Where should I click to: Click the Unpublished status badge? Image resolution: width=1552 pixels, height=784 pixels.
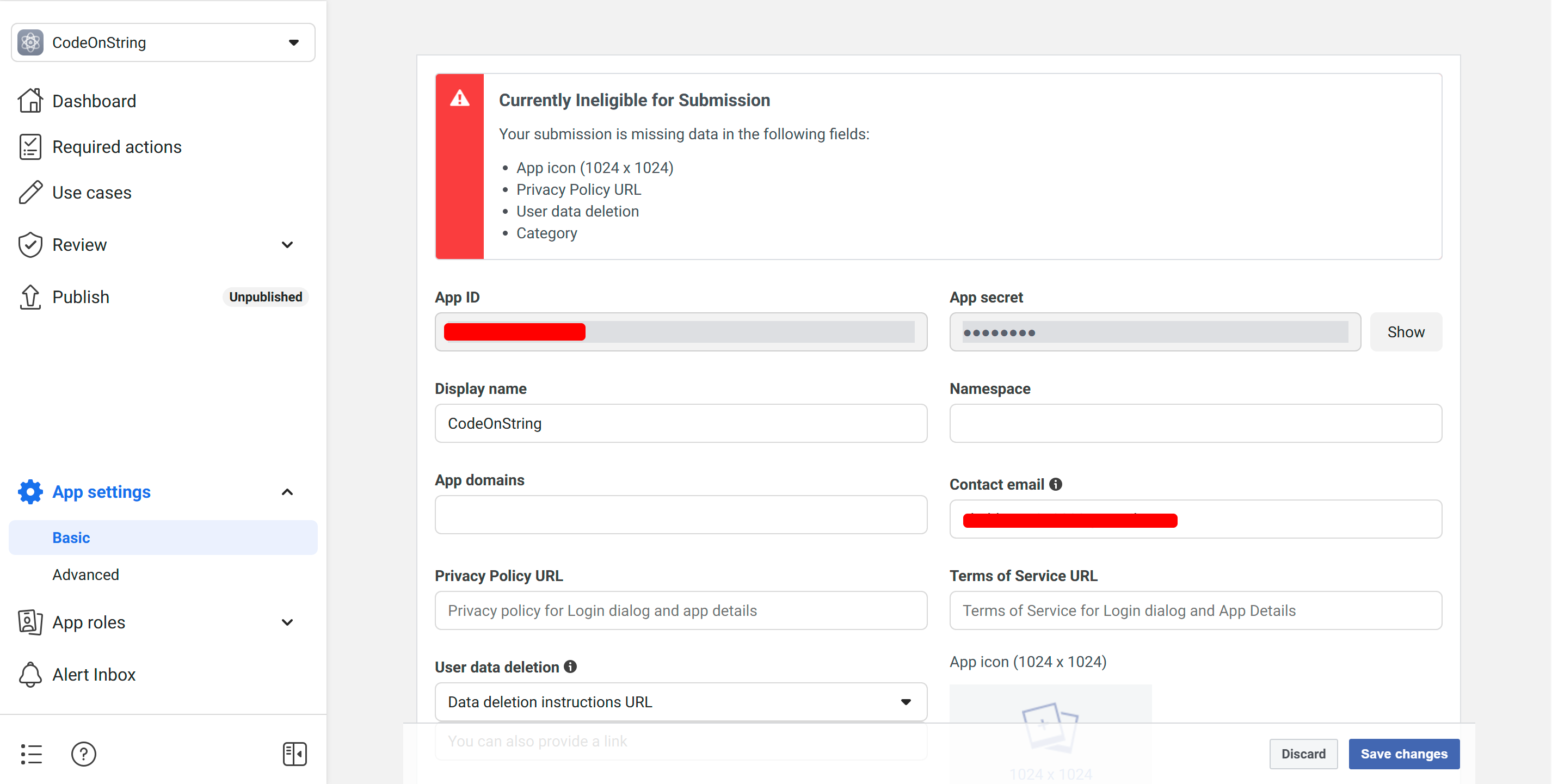(266, 297)
